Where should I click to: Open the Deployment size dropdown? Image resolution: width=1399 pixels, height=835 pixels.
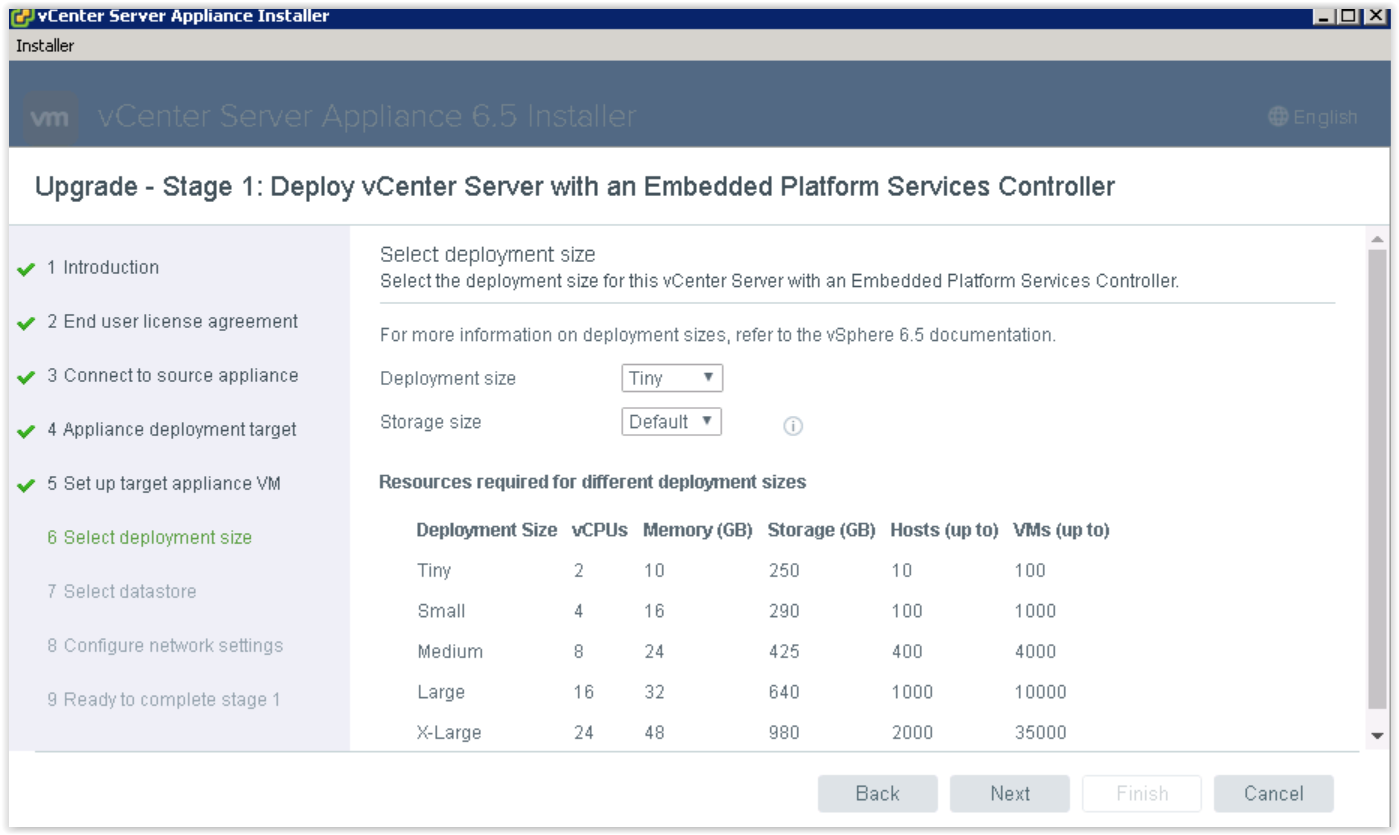(x=672, y=378)
